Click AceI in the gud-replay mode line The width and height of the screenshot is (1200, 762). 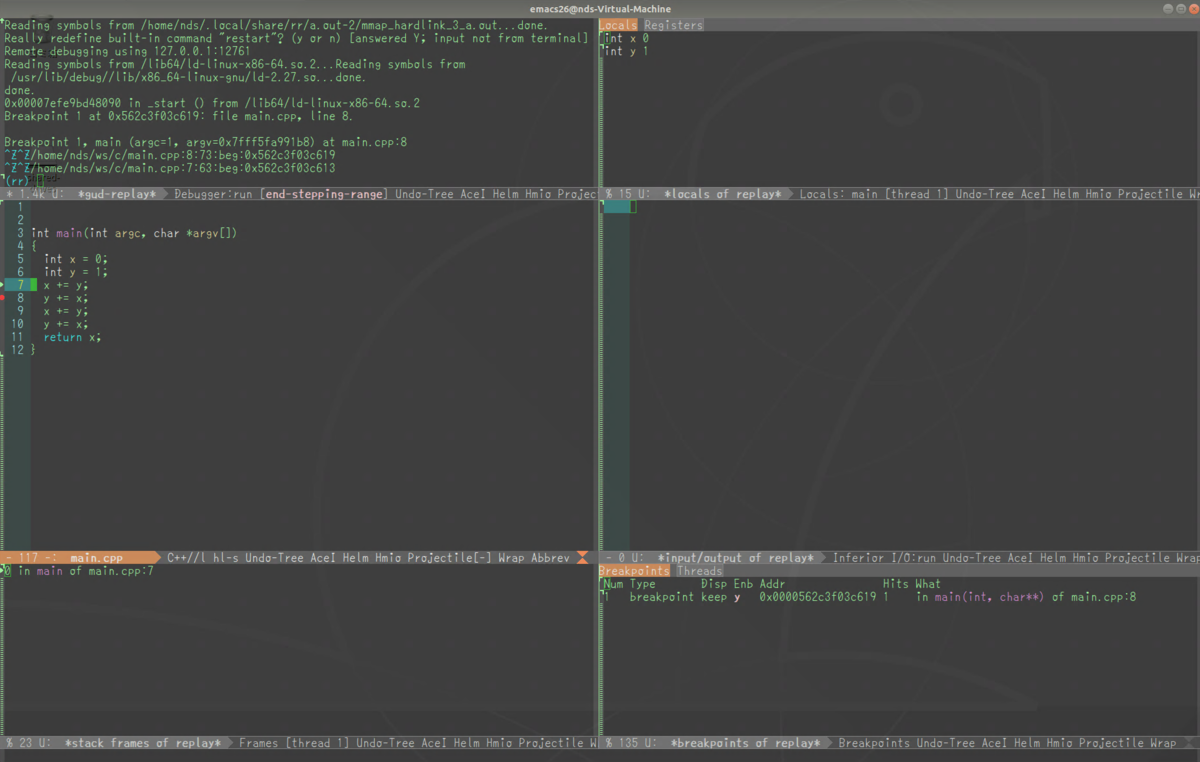[x=472, y=194]
